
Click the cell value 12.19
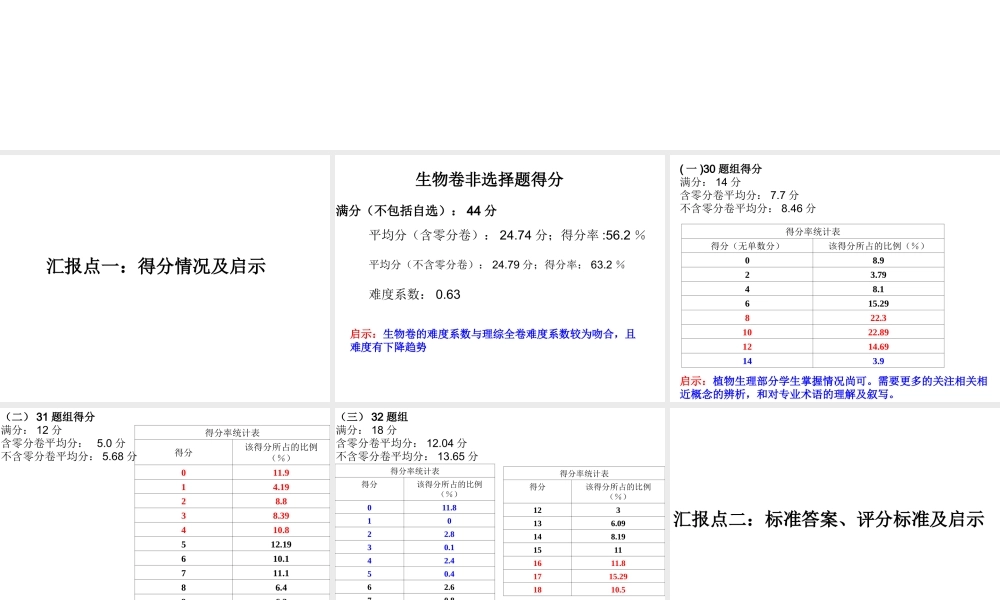(281, 544)
